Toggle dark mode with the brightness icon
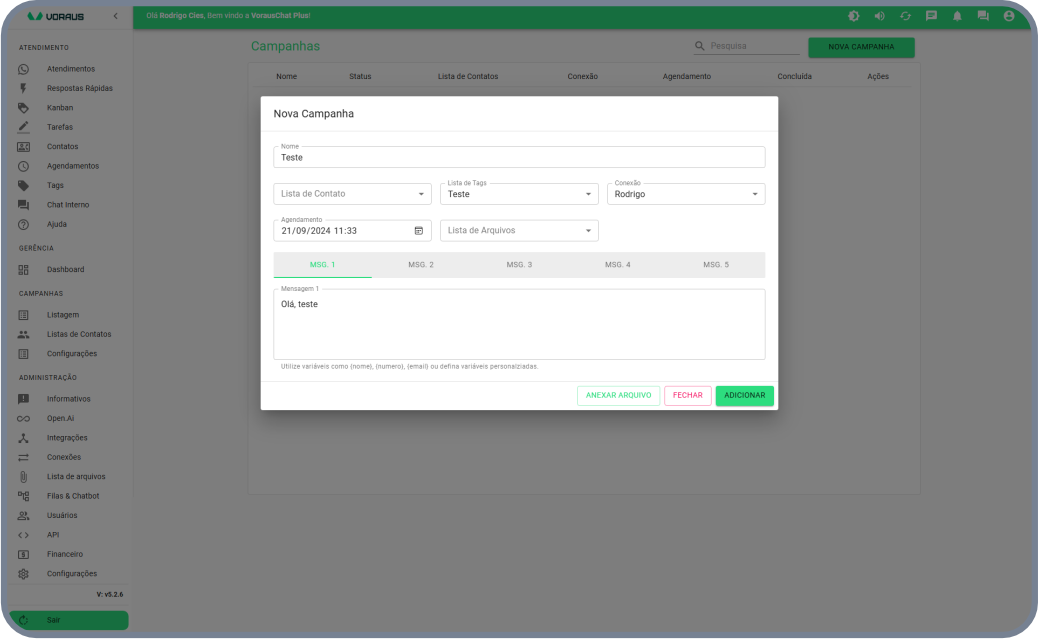 (x=853, y=16)
